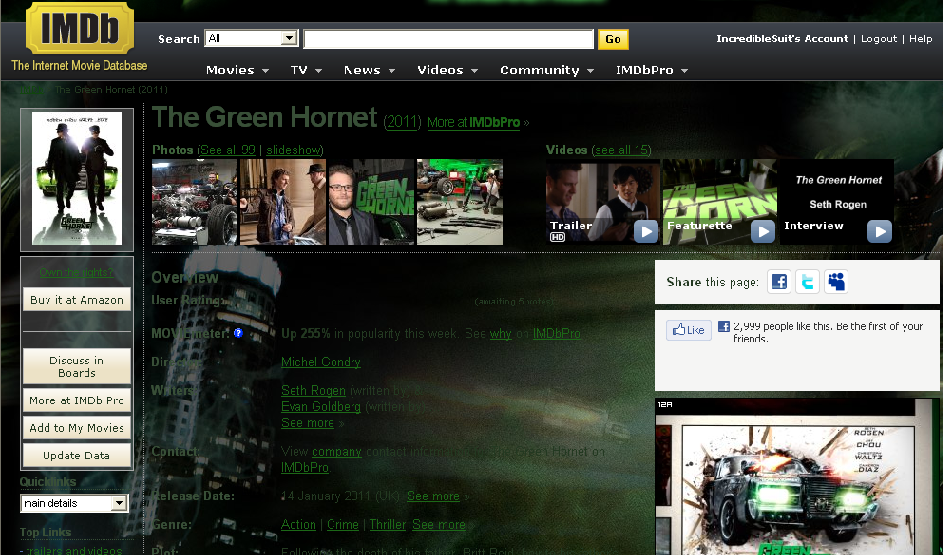The height and width of the screenshot is (555, 943).
Task: Play the Trailer video
Action: (602, 202)
